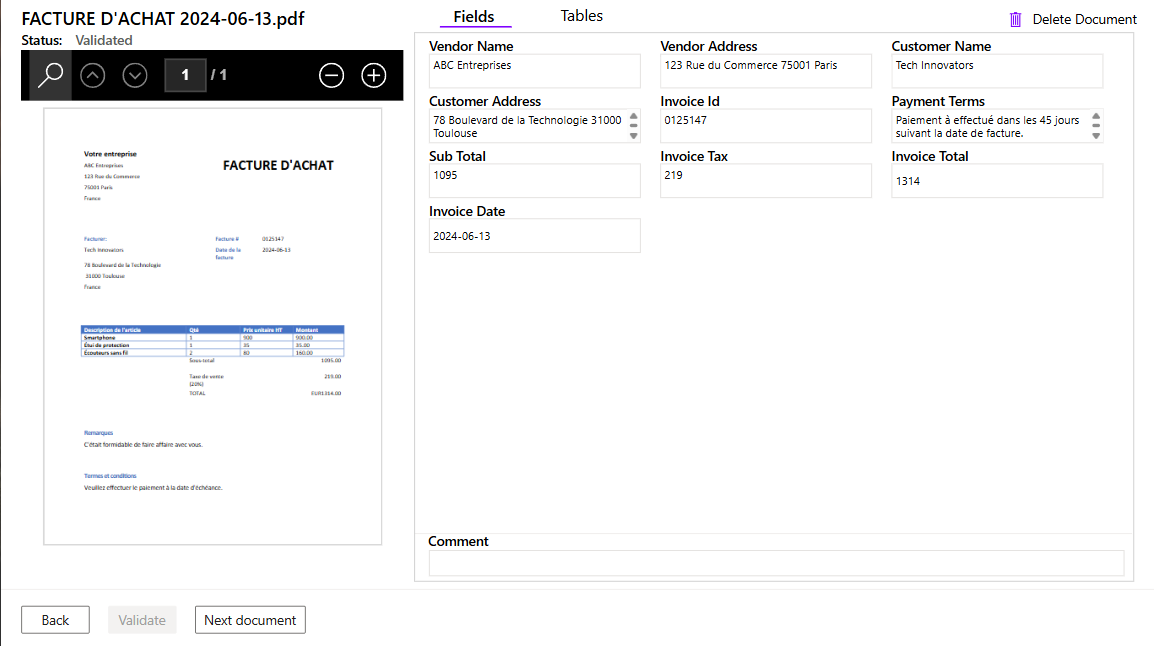Click the trash can Delete Document icon
The height and width of the screenshot is (646, 1154).
(x=1016, y=19)
